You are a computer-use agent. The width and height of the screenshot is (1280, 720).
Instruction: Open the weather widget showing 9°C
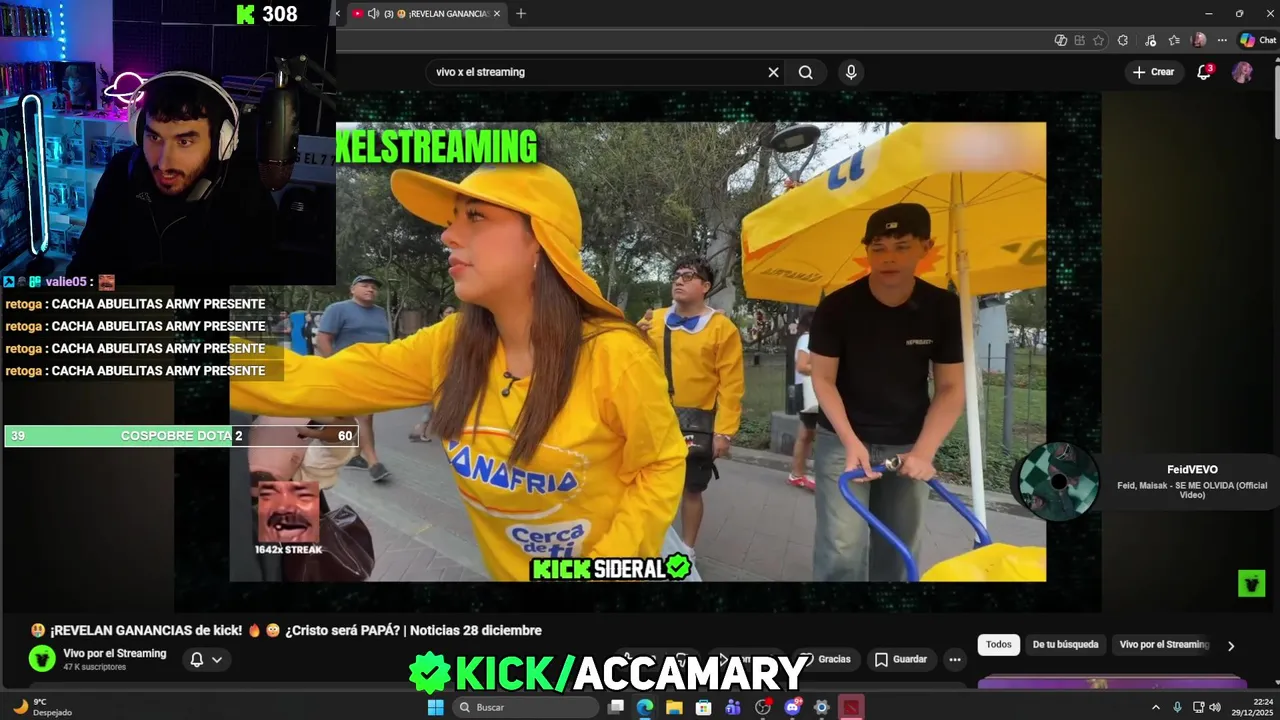pyautogui.click(x=43, y=707)
